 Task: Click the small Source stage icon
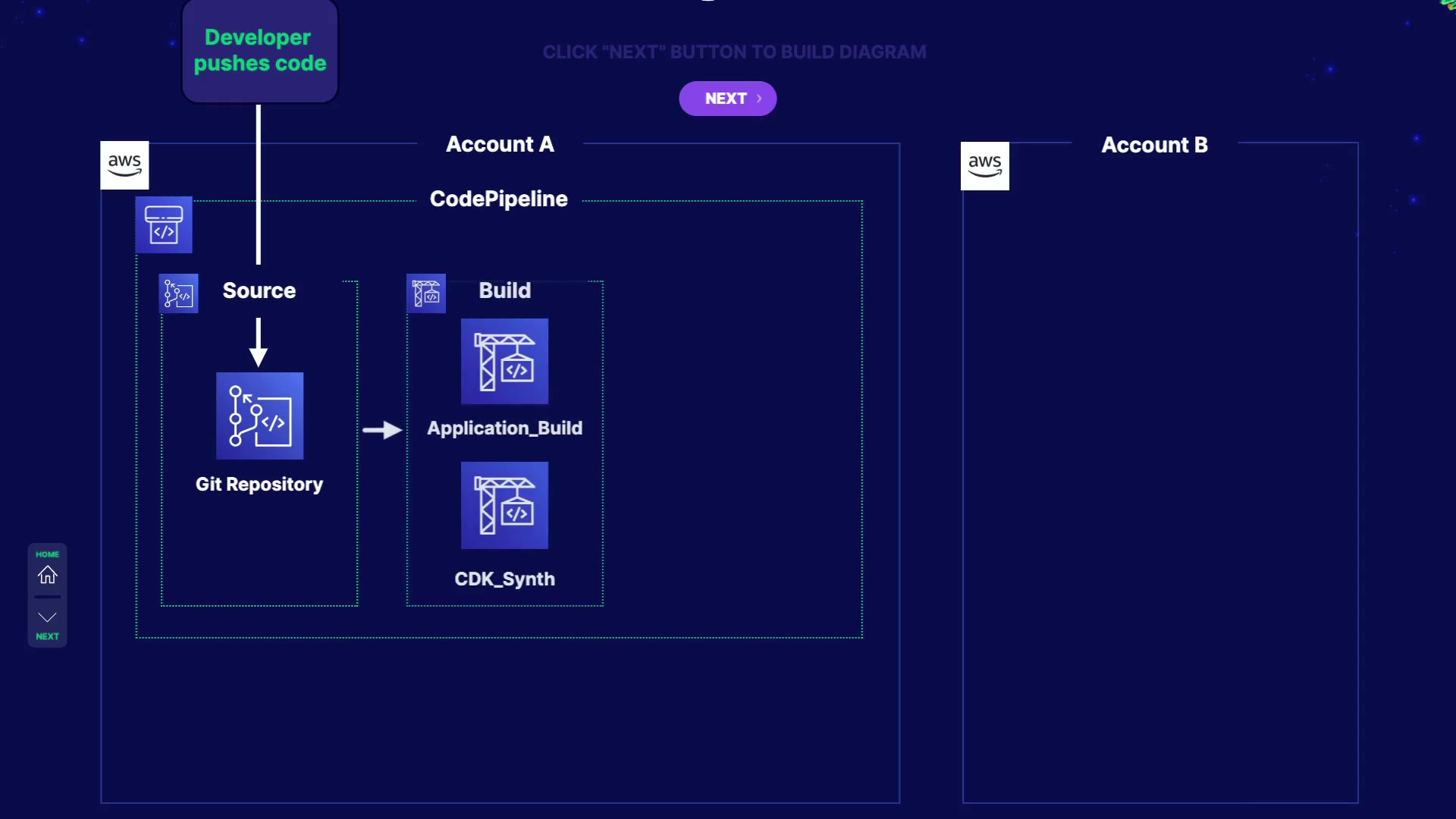point(179,293)
